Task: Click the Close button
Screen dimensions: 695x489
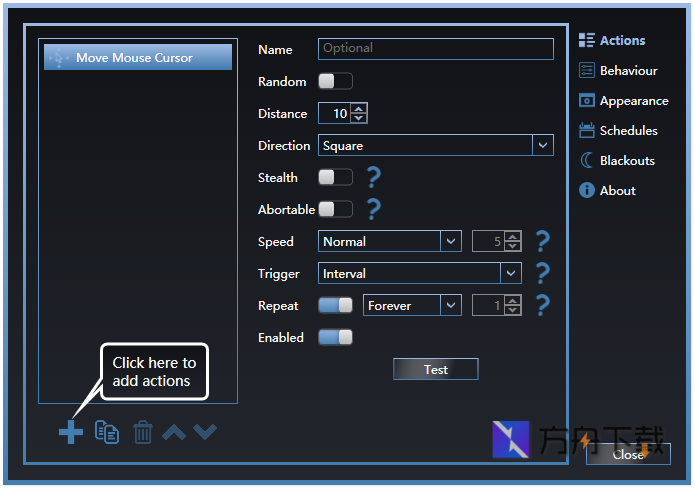Action: click(x=628, y=454)
